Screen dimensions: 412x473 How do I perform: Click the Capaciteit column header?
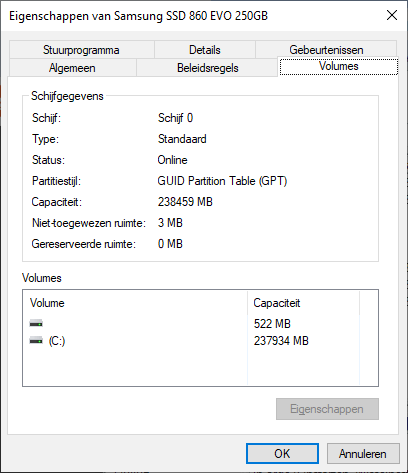click(x=303, y=303)
